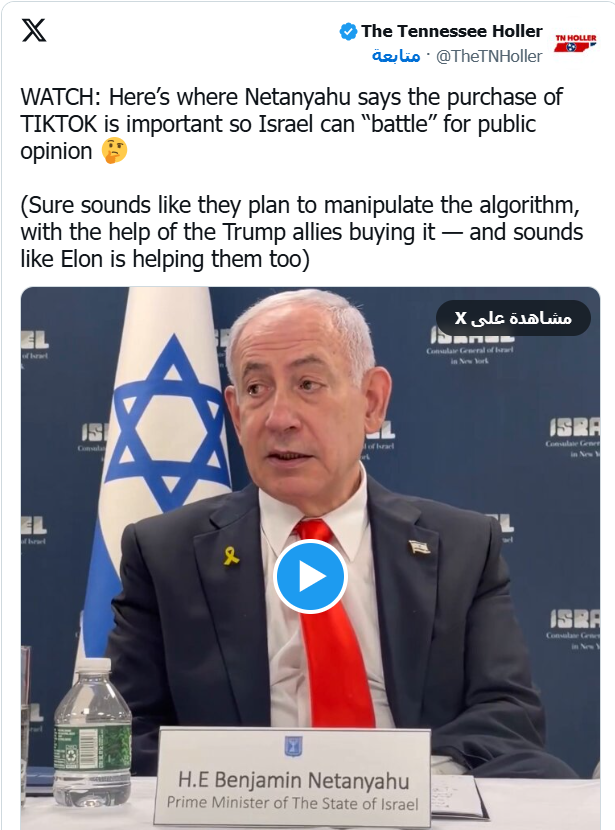615x830 pixels.
Task: Open the X logo link
Action: coord(34,30)
